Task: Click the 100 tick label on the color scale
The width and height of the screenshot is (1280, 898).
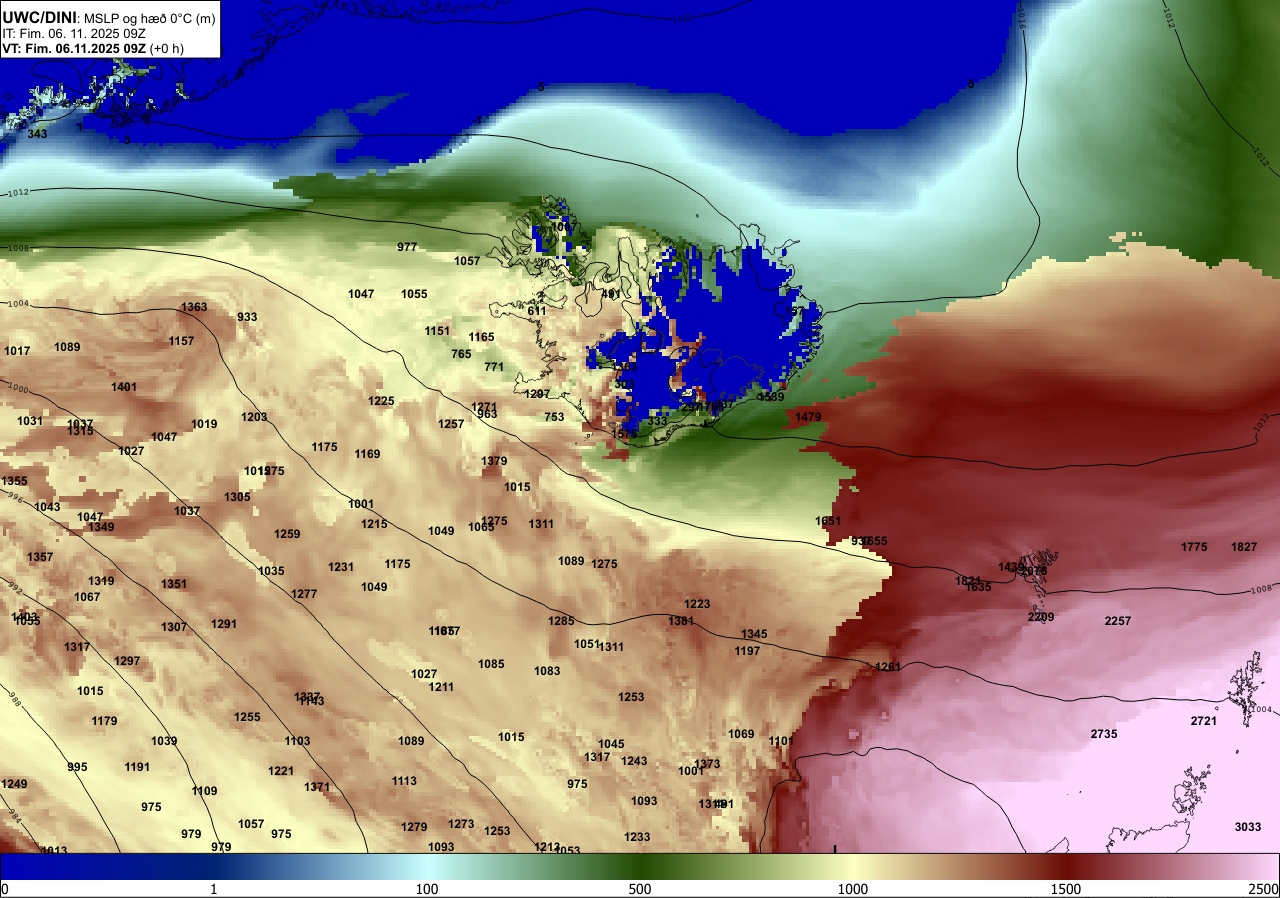Action: tap(427, 889)
